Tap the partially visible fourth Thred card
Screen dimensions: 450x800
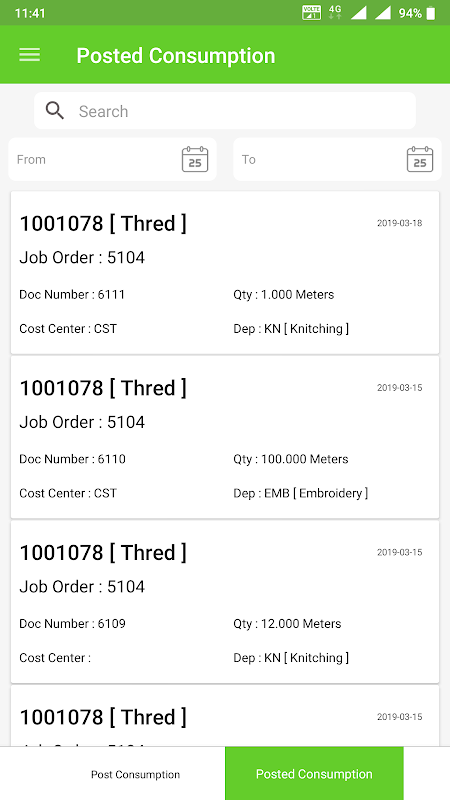225,716
